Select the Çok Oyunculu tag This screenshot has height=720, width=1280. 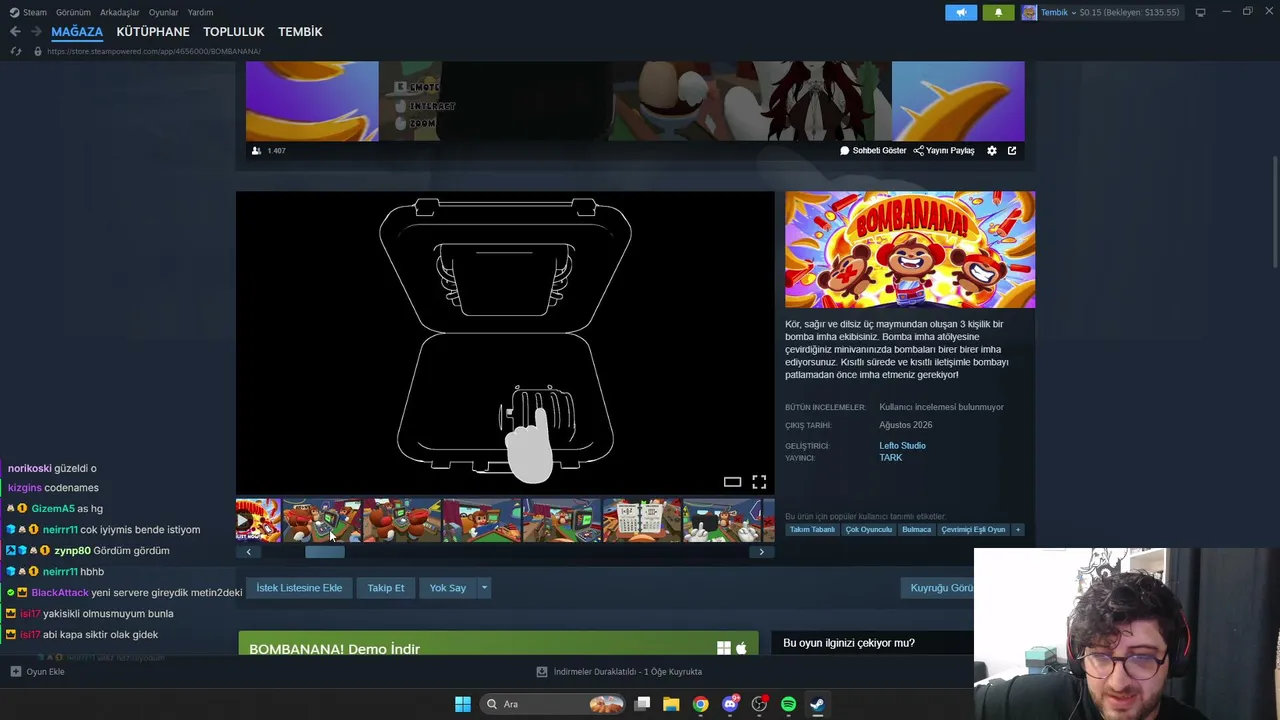(868, 530)
